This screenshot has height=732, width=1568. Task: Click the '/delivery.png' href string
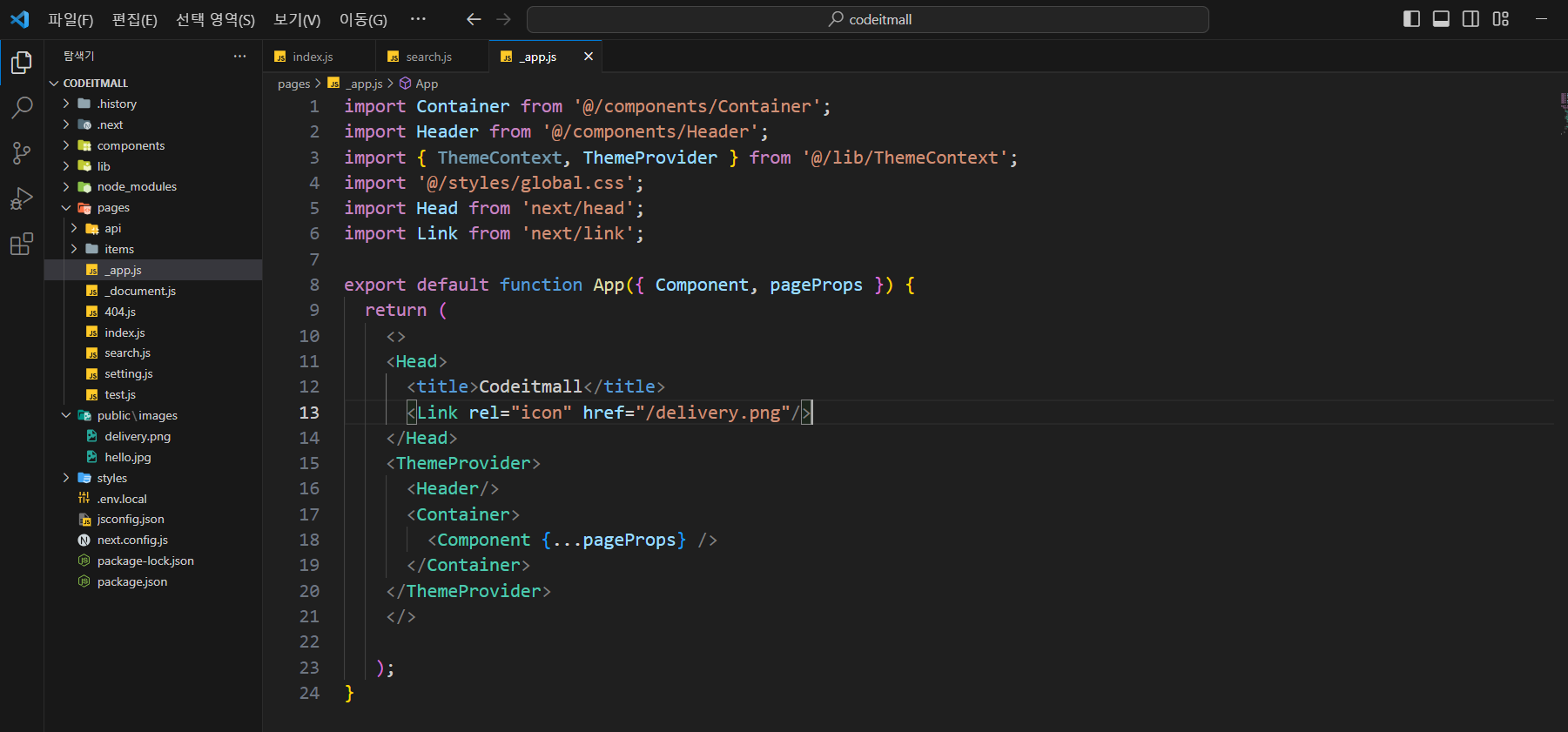(713, 413)
